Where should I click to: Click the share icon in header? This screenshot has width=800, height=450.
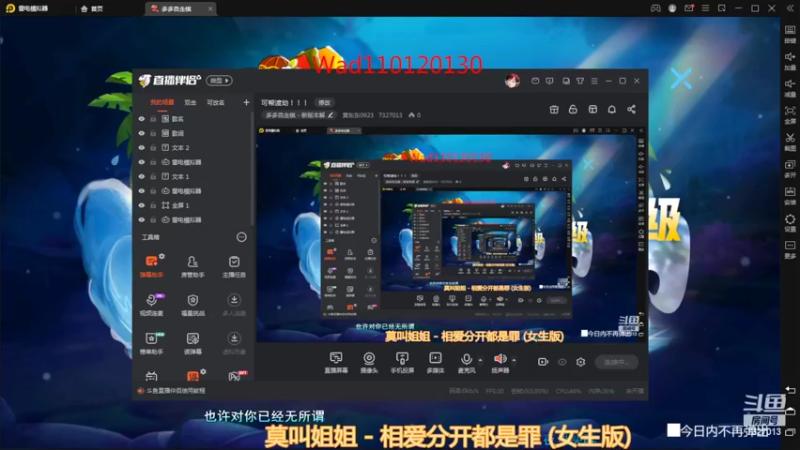[631, 109]
